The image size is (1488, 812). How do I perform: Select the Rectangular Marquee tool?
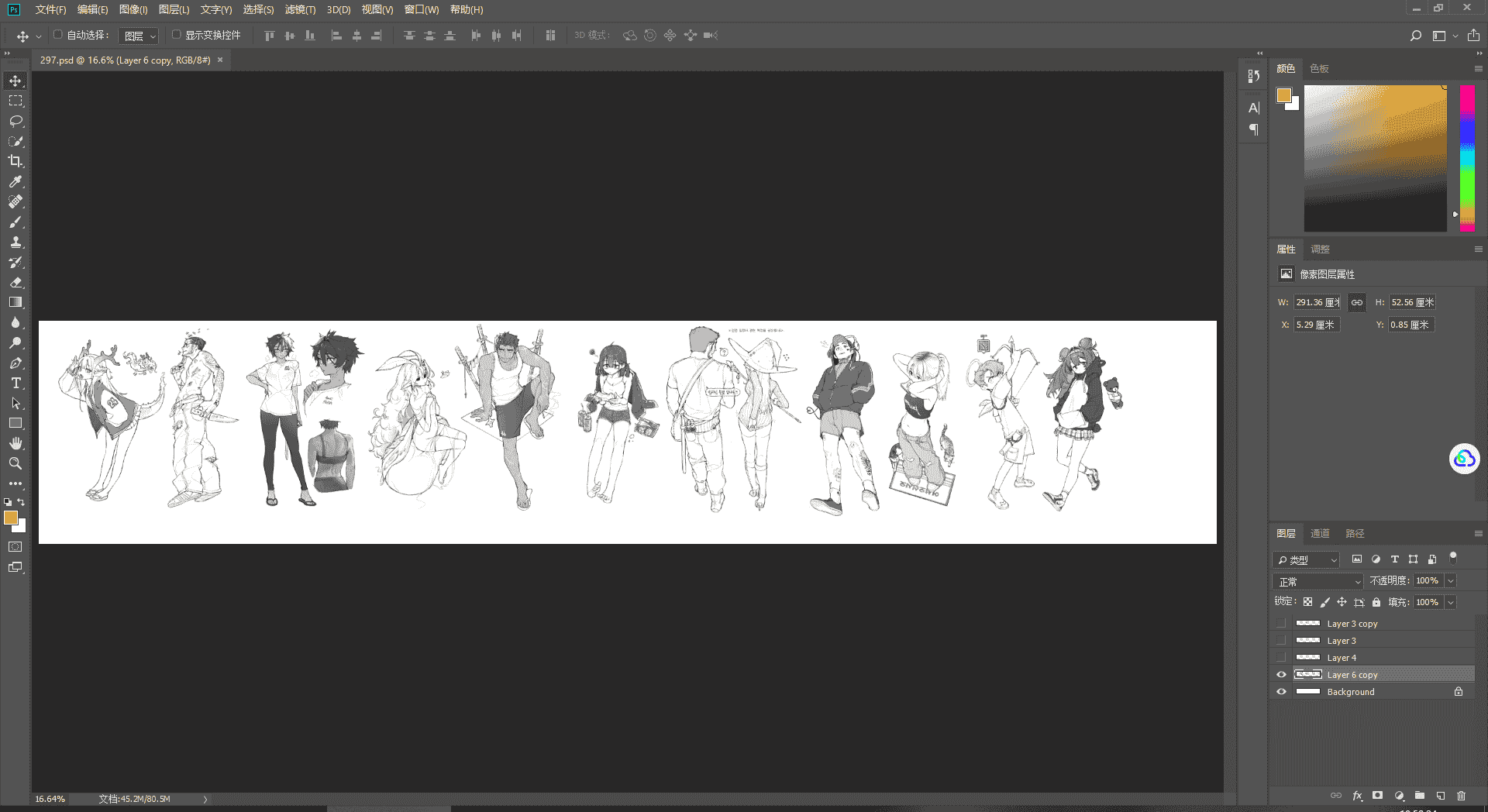[15, 101]
